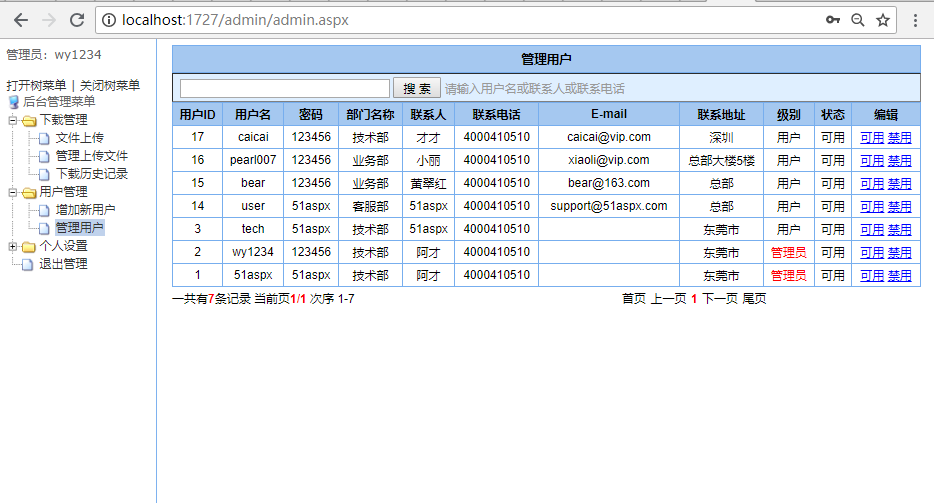Click the caicai@vip.com email cell
934x503 pixels.
click(x=609, y=137)
